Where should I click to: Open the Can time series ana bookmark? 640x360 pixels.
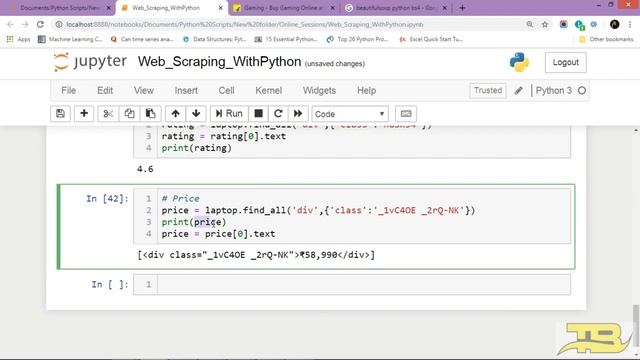(x=142, y=39)
